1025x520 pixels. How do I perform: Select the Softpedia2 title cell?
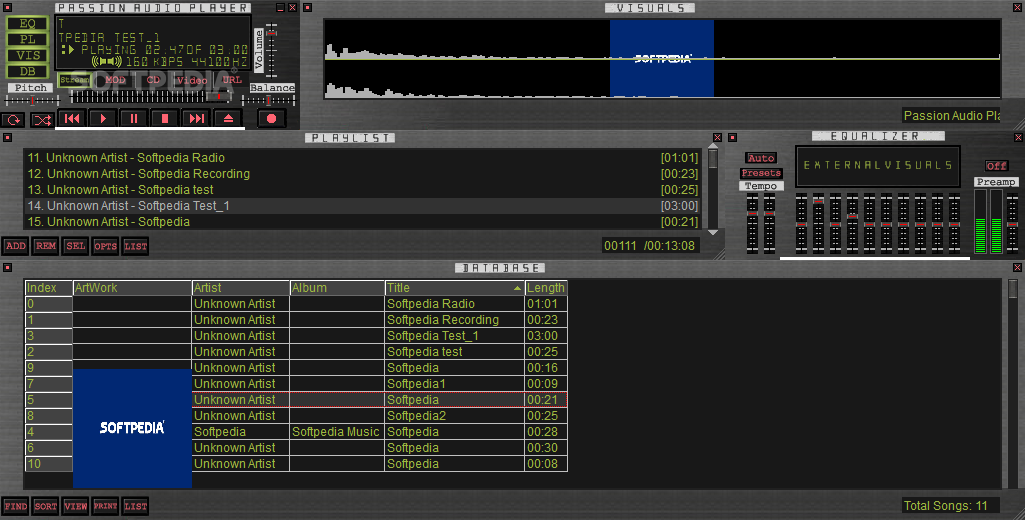click(455, 416)
